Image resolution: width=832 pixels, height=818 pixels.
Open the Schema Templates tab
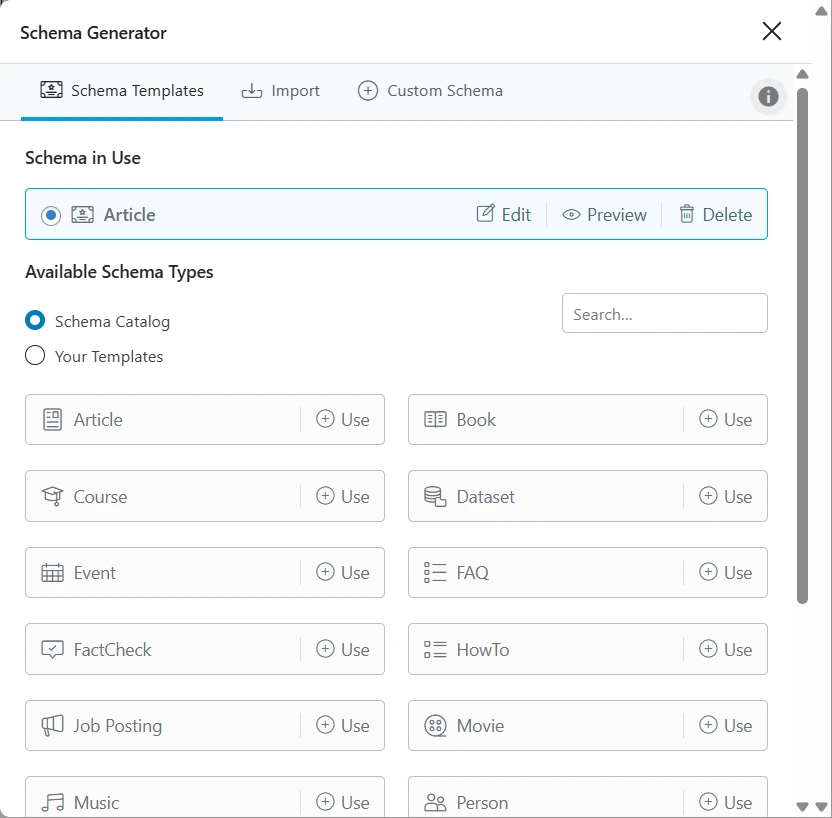point(122,91)
